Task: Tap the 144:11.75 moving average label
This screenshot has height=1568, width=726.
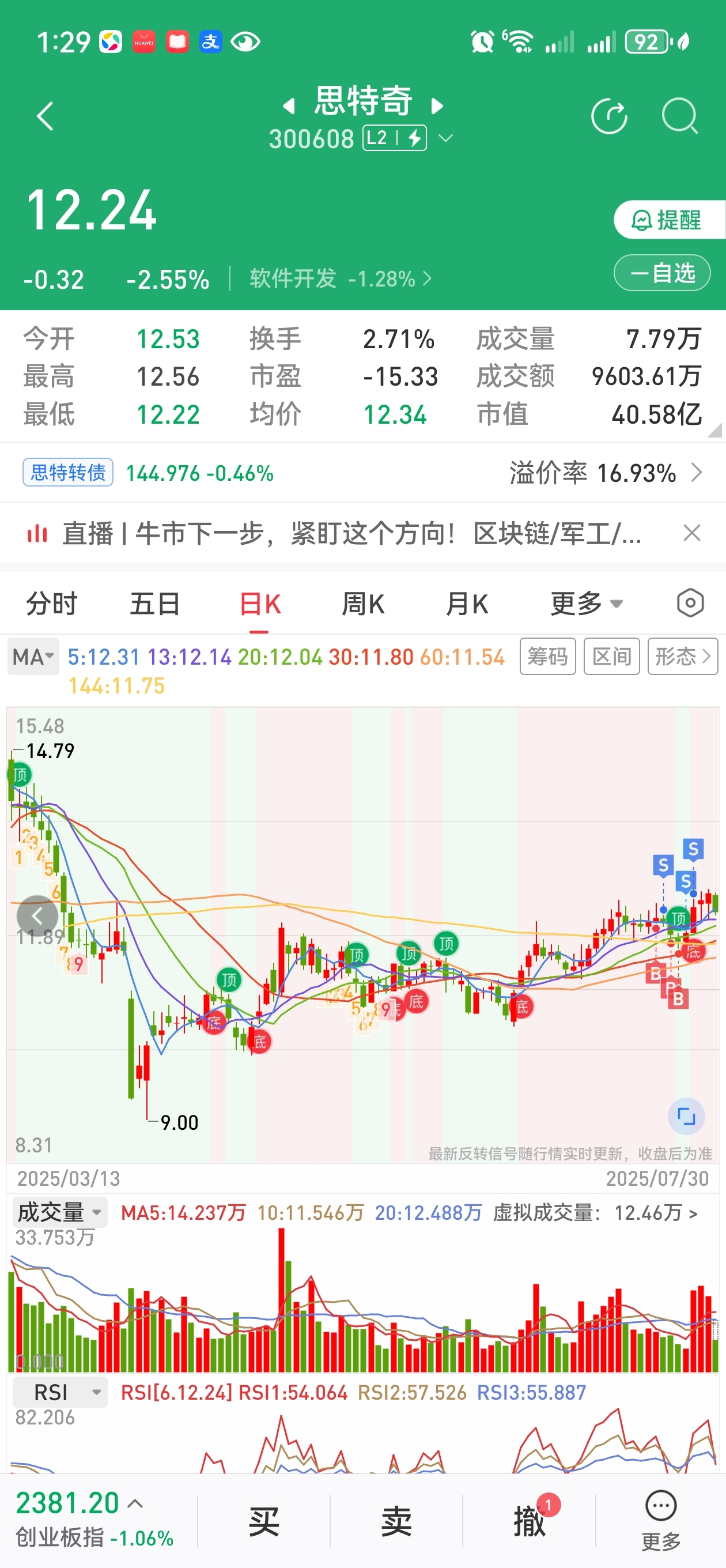Action: coord(116,686)
